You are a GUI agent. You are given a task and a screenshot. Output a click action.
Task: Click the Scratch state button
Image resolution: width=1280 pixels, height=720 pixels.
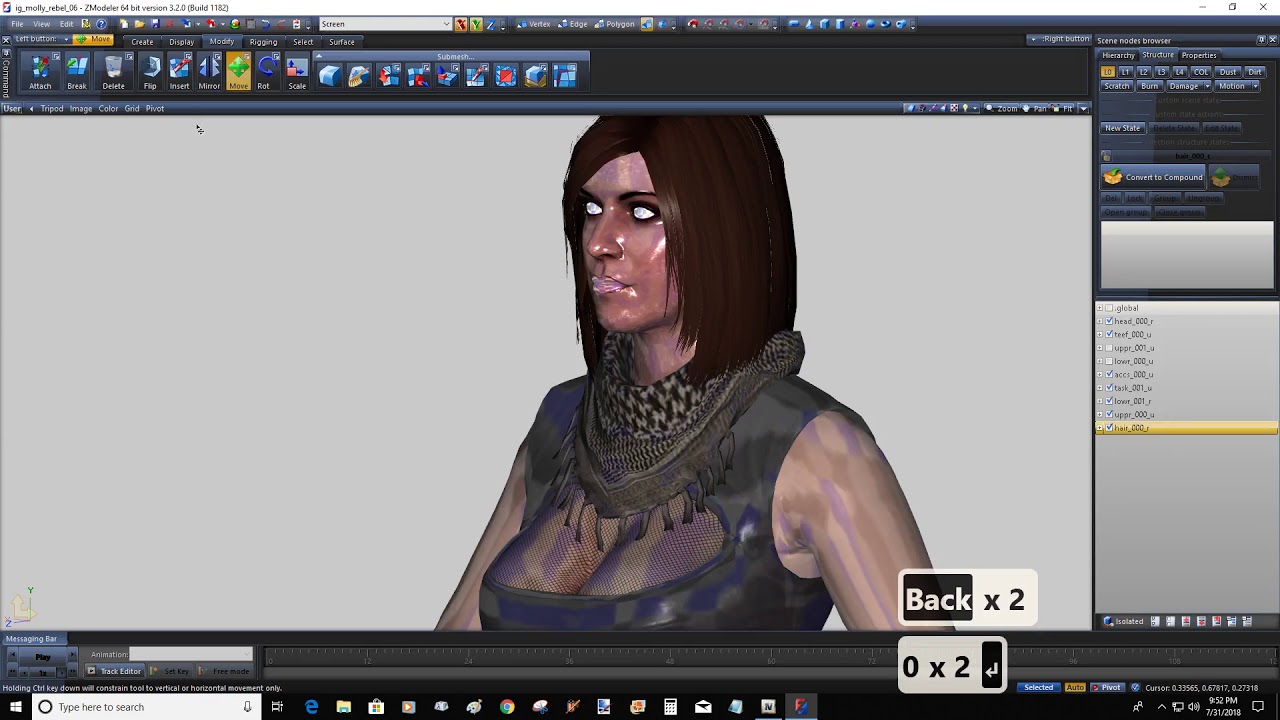tap(1116, 86)
